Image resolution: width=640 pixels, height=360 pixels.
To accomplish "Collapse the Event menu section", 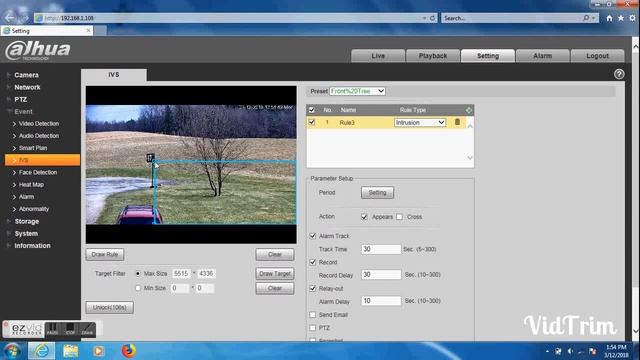I will 23,111.
